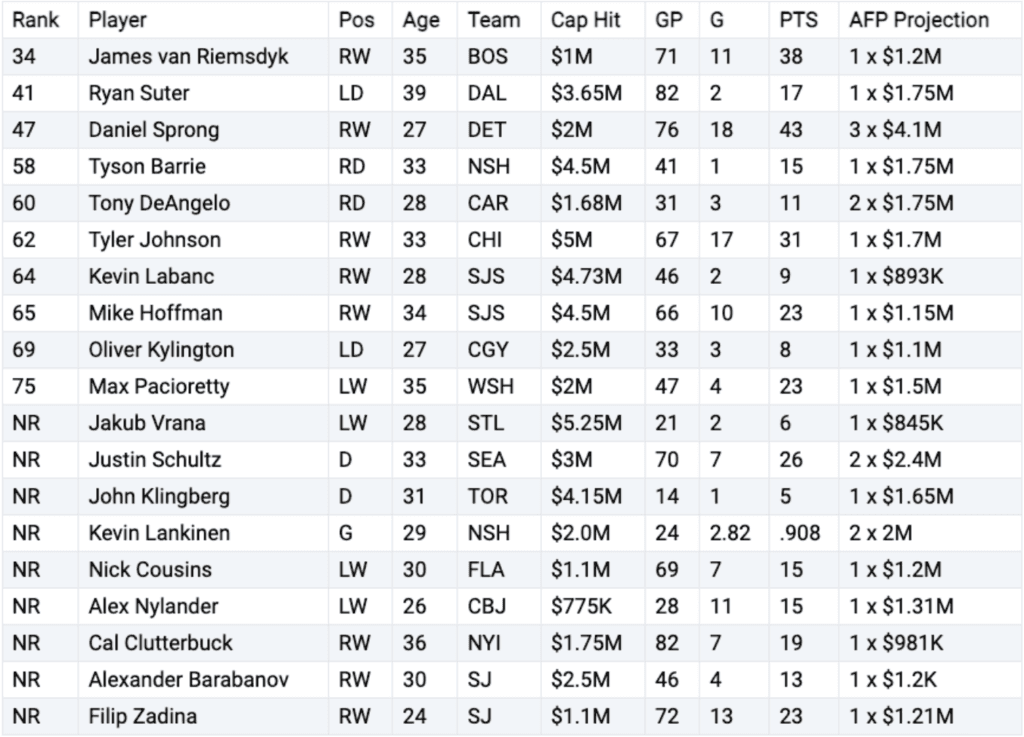Click Tony DeAngelo's $1.68M cap hit
The height and width of the screenshot is (737, 1024).
click(x=586, y=203)
